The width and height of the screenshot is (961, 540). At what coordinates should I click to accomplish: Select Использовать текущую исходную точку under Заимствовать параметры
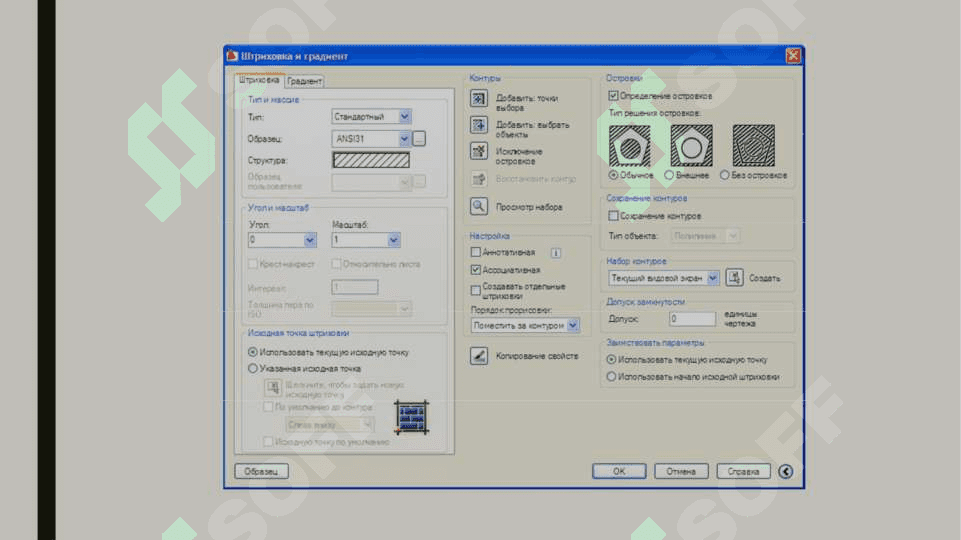(611, 360)
